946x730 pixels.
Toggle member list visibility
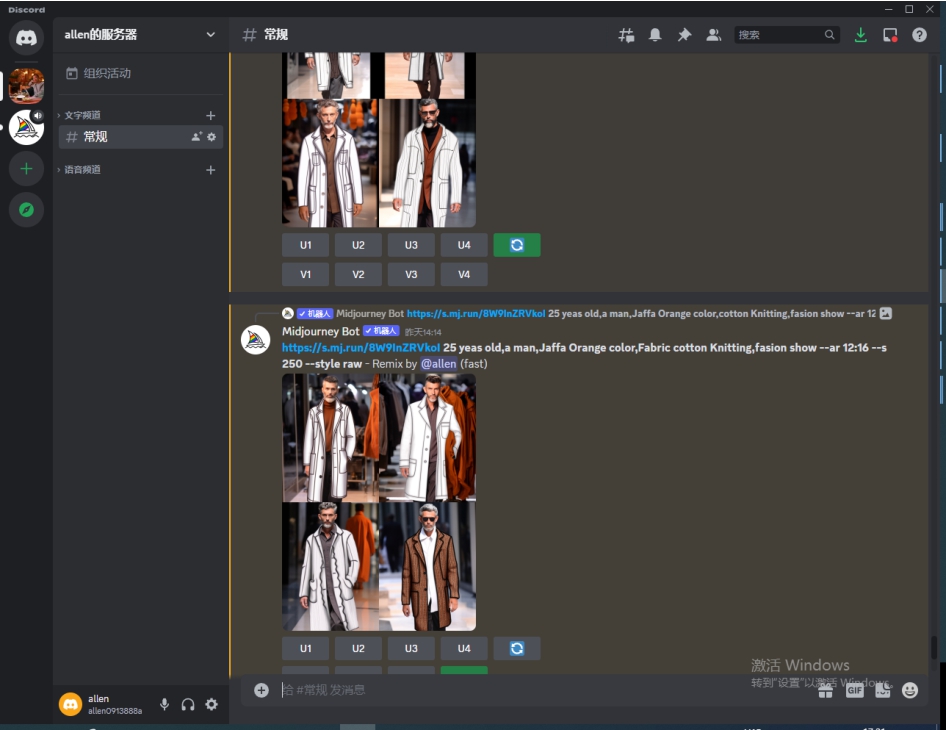713,35
